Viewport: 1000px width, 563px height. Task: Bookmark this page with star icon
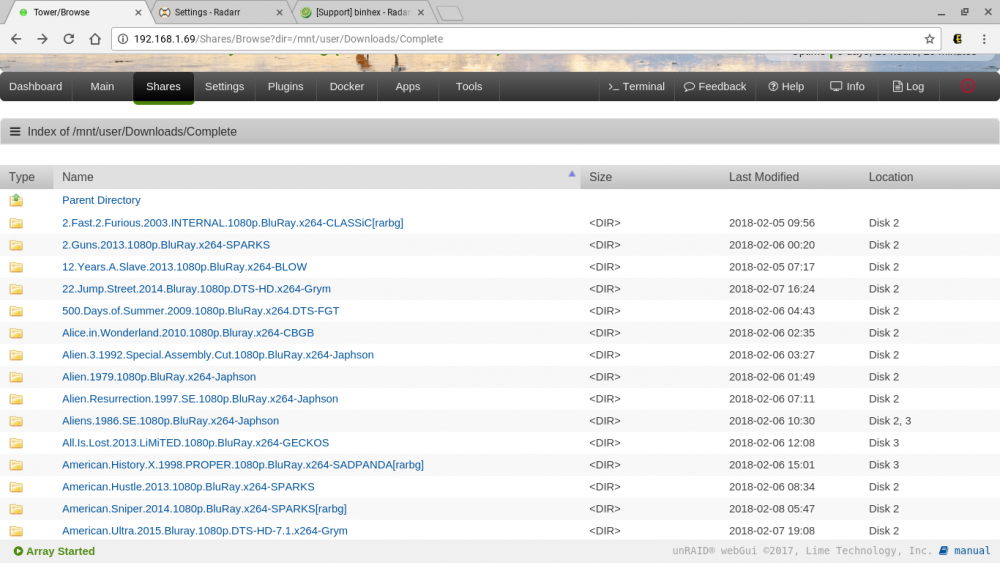(929, 39)
